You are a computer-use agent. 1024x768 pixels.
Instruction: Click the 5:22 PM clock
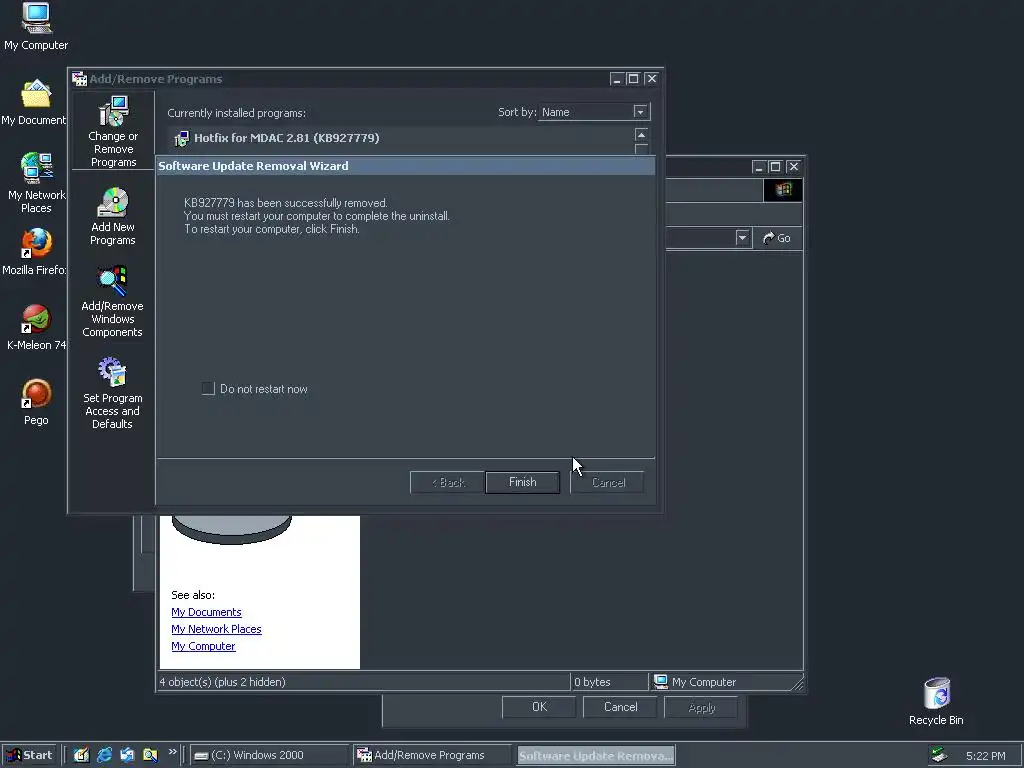click(x=985, y=756)
